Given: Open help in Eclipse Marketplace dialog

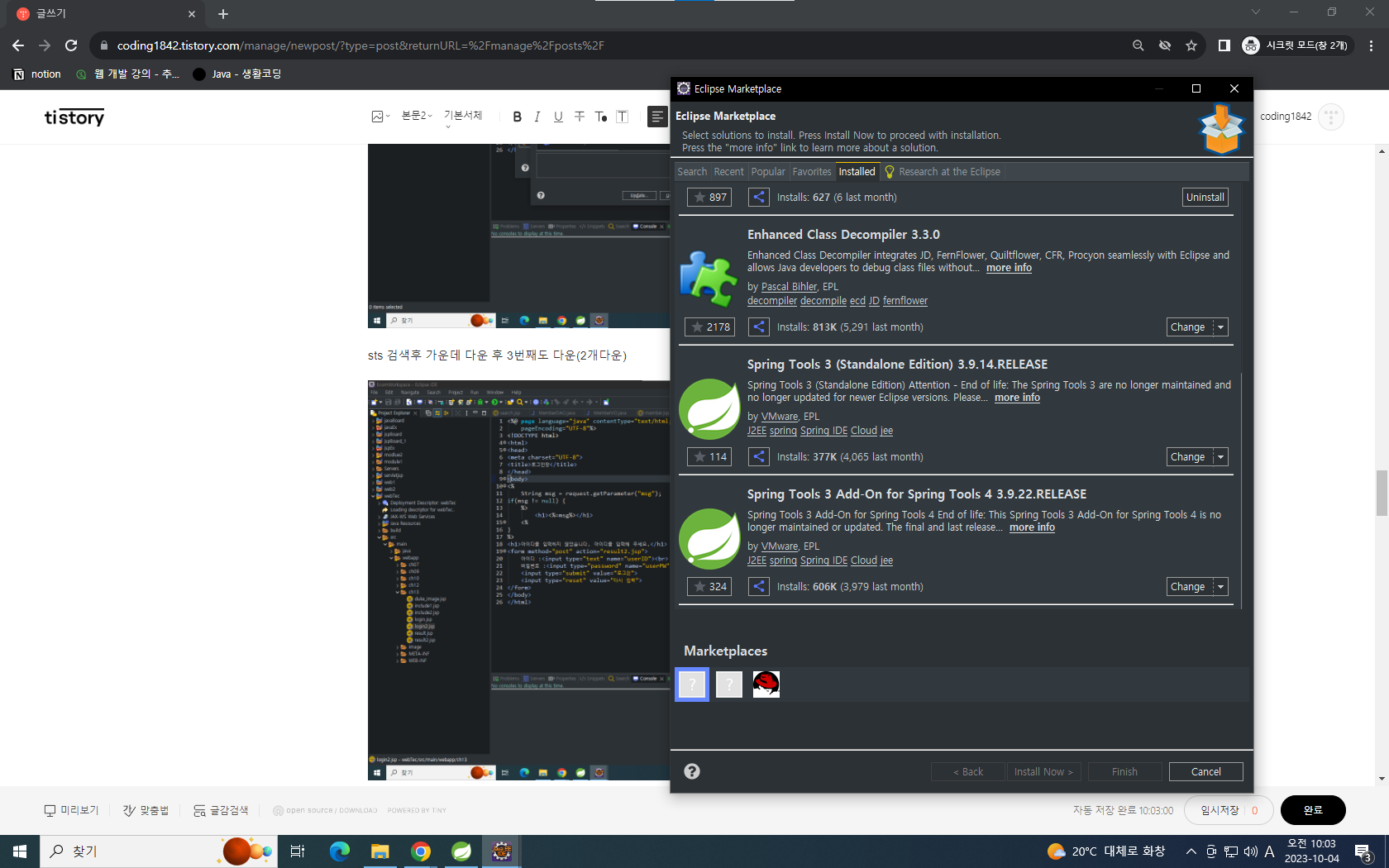Looking at the screenshot, I should coord(692,771).
